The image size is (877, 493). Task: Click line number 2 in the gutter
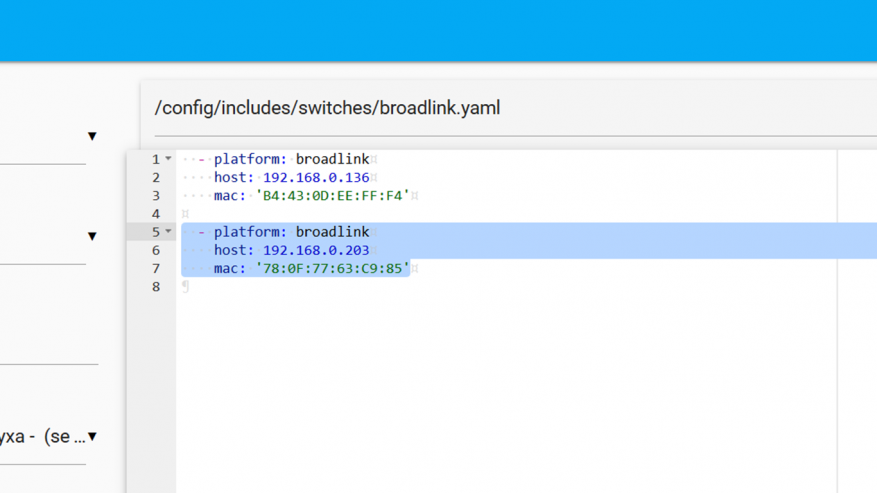(x=156, y=178)
